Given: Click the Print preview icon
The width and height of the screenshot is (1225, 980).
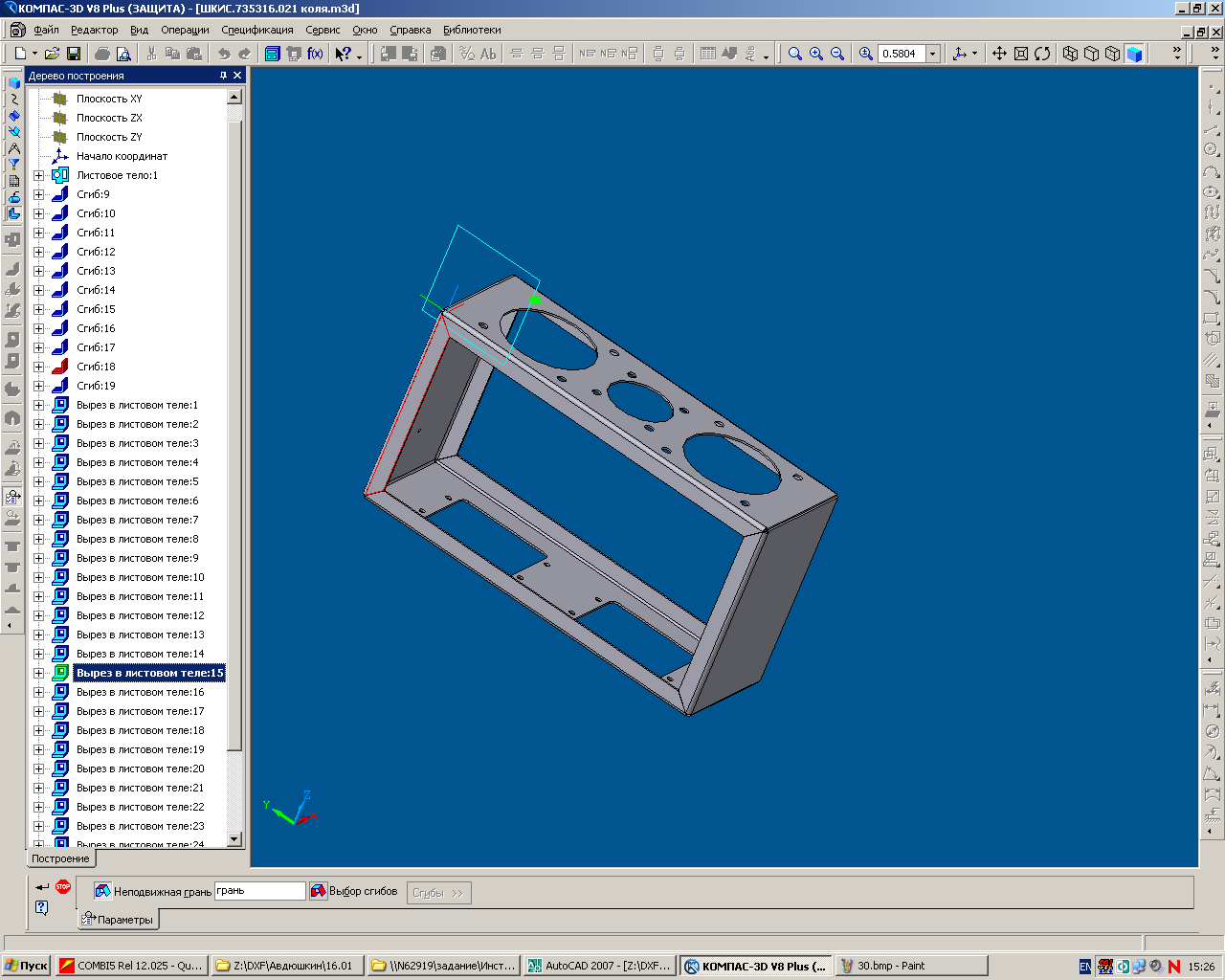Looking at the screenshot, I should 123,54.
